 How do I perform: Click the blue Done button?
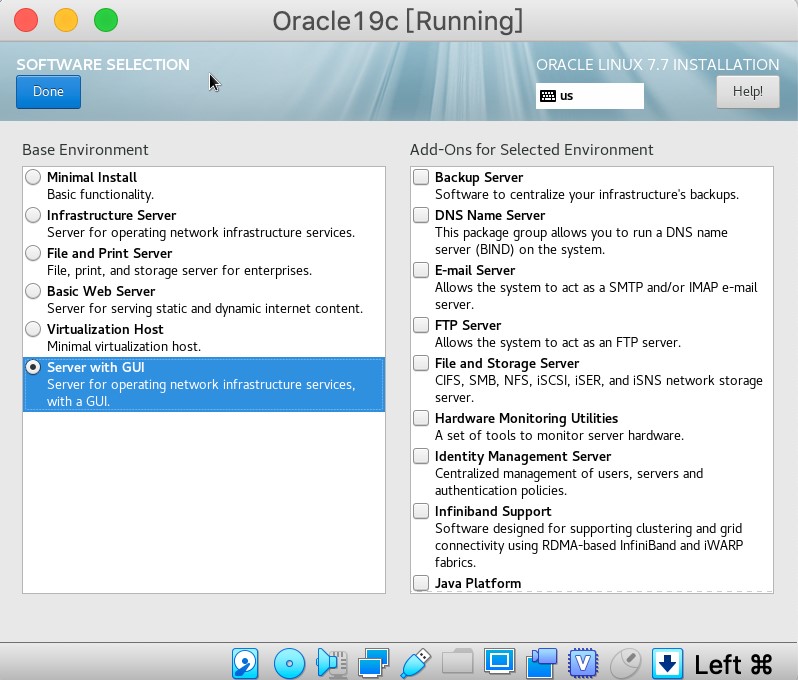click(48, 92)
